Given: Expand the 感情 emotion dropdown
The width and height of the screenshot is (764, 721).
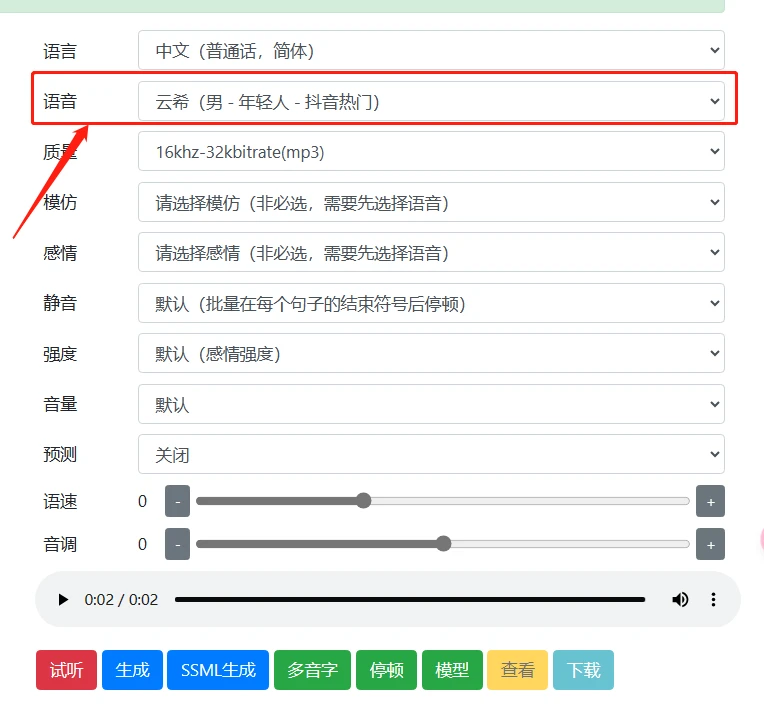Looking at the screenshot, I should (430, 253).
